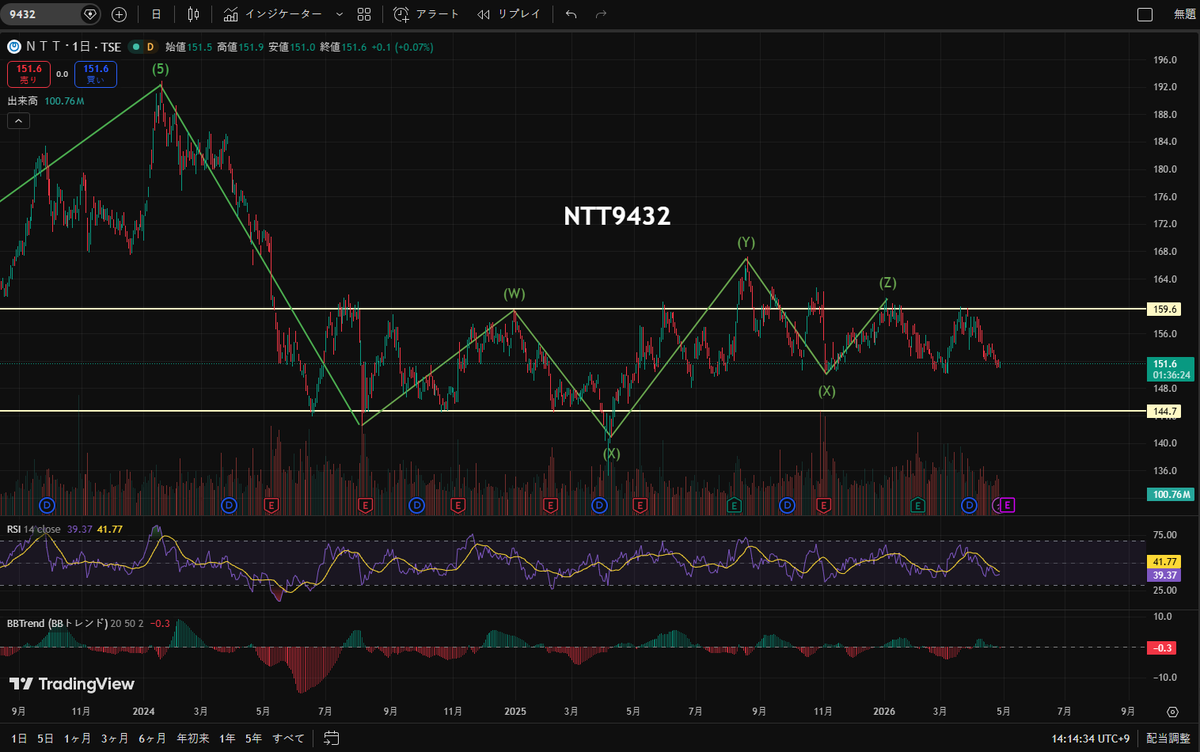
Task: Set range to 6ヶ月
Action: [x=153, y=738]
